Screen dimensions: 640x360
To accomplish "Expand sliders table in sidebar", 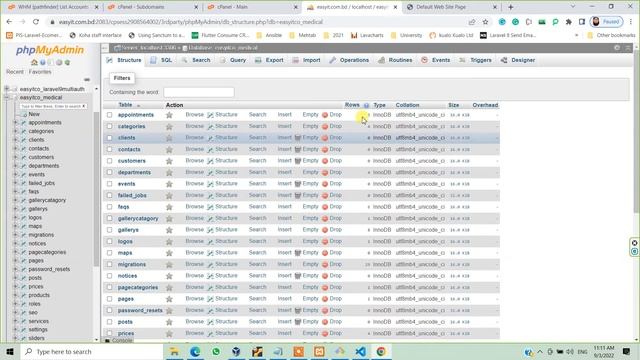I will 16,338.
